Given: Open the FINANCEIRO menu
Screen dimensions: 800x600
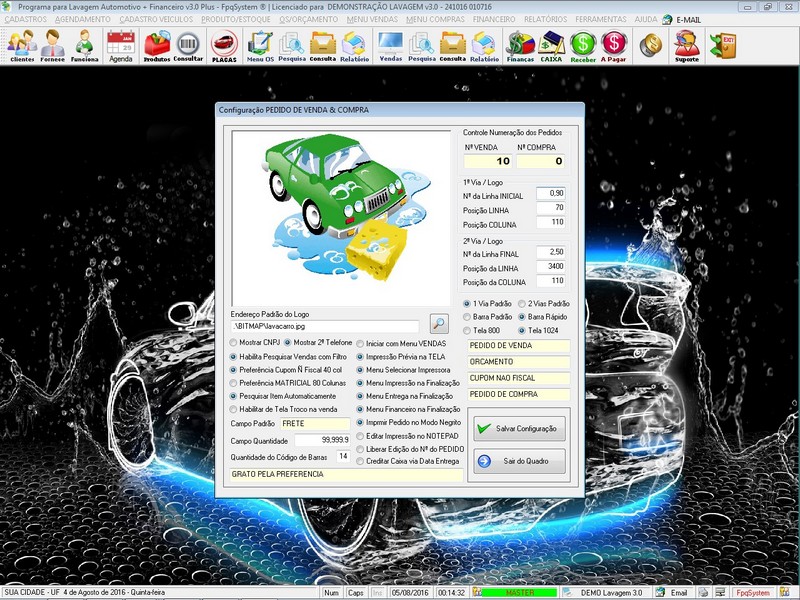Looking at the screenshot, I should [500, 20].
